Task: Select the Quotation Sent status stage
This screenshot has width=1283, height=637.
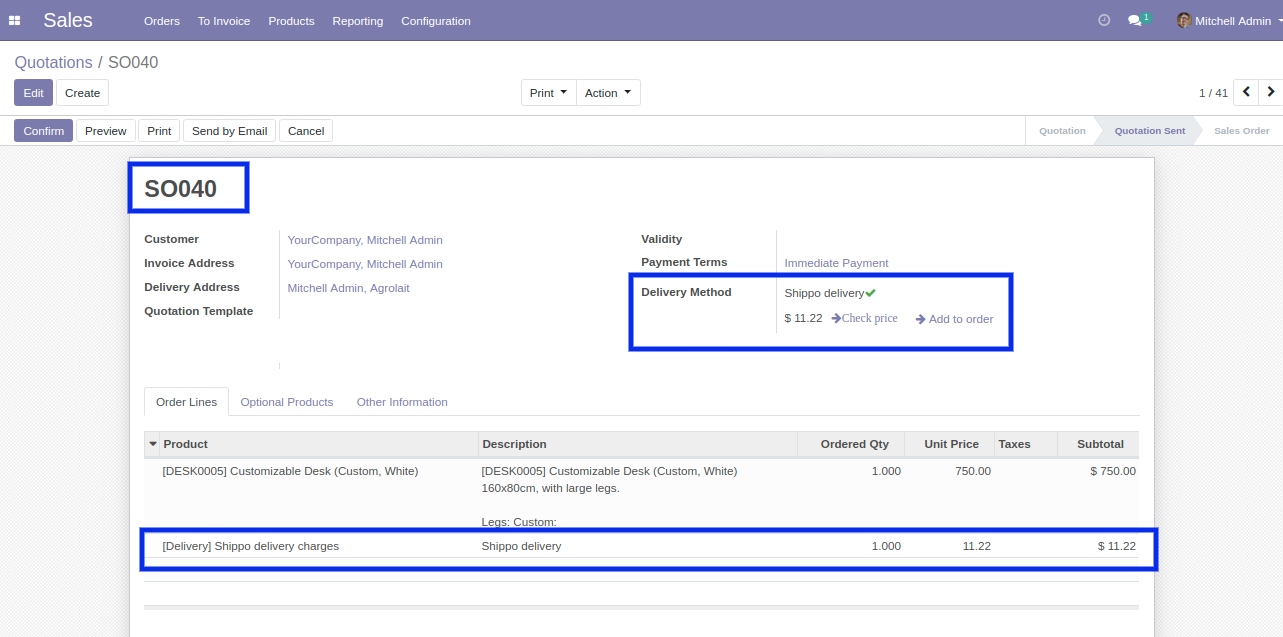Action: [x=1150, y=131]
